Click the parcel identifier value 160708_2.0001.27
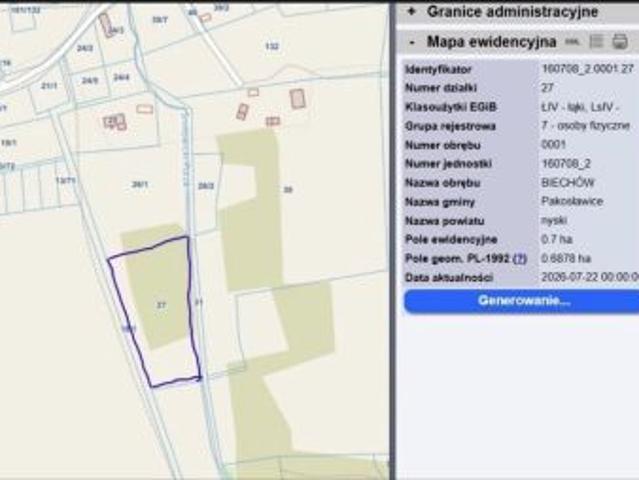 [587, 69]
